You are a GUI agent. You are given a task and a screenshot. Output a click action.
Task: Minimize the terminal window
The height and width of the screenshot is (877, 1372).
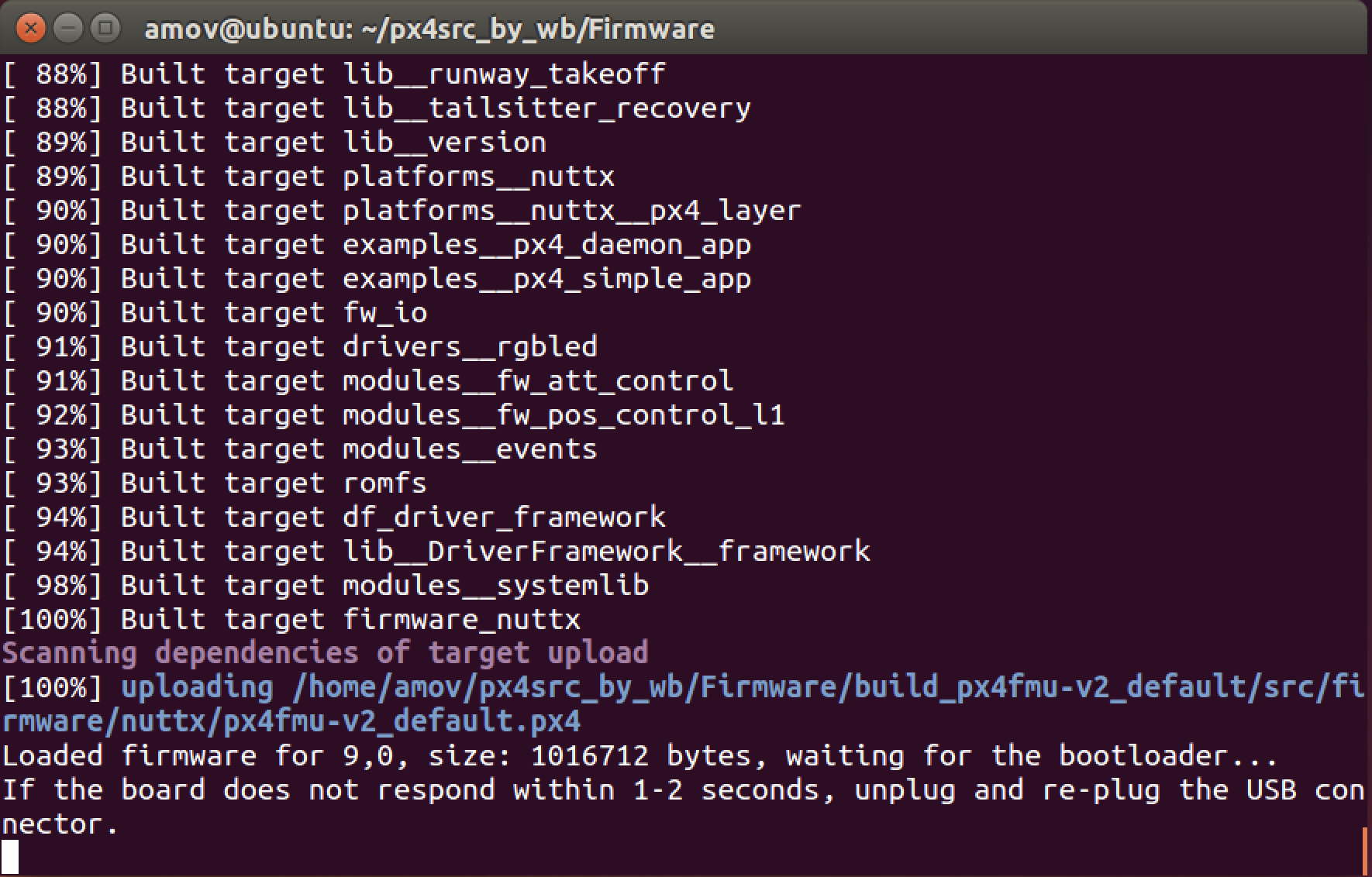tap(68, 29)
